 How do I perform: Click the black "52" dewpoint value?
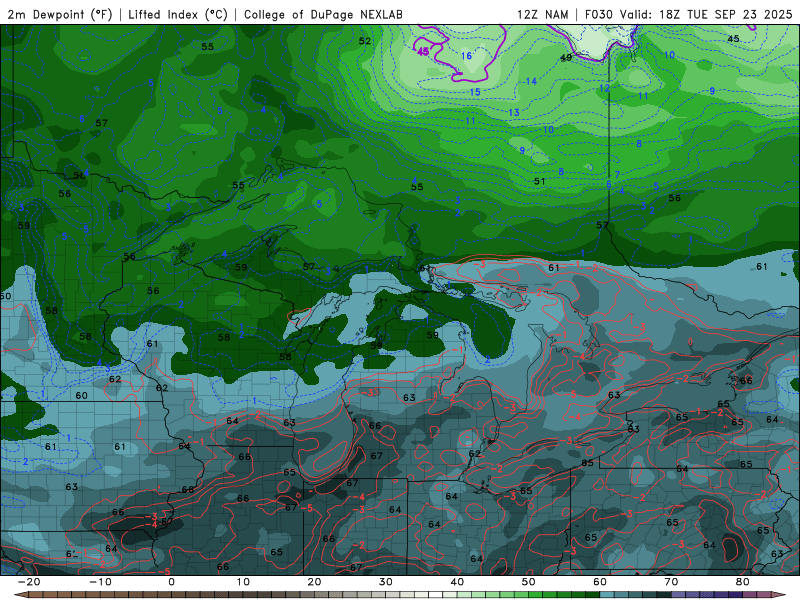pyautogui.click(x=365, y=41)
